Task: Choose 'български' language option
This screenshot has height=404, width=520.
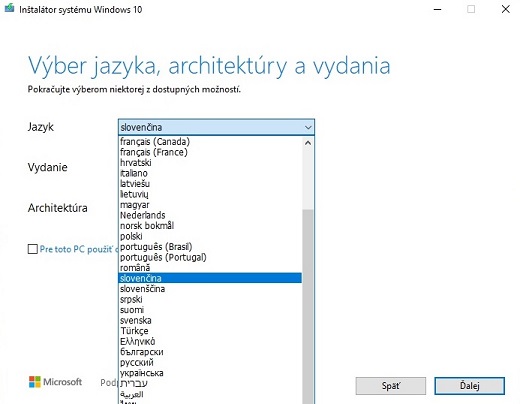Action: click(210, 352)
